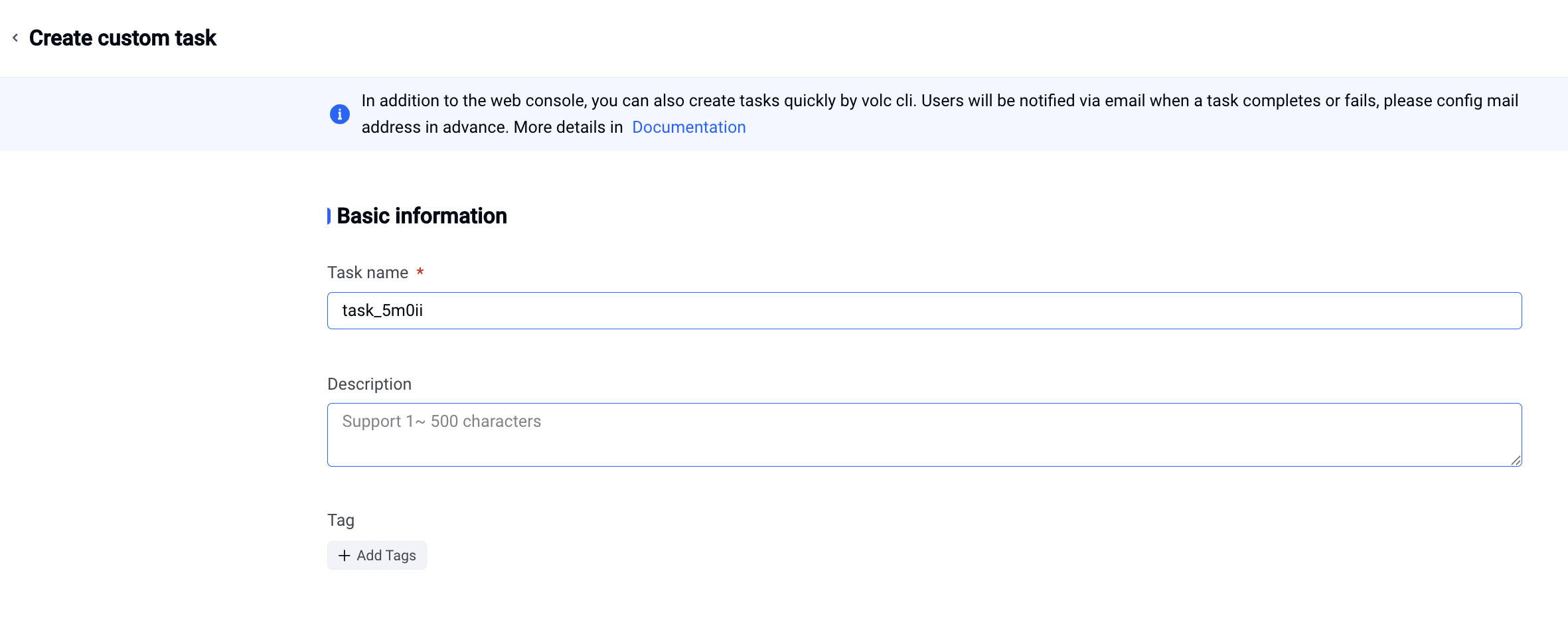The image size is (1568, 632).
Task: Click the Support 1~500 characters placeholder
Action: click(441, 422)
